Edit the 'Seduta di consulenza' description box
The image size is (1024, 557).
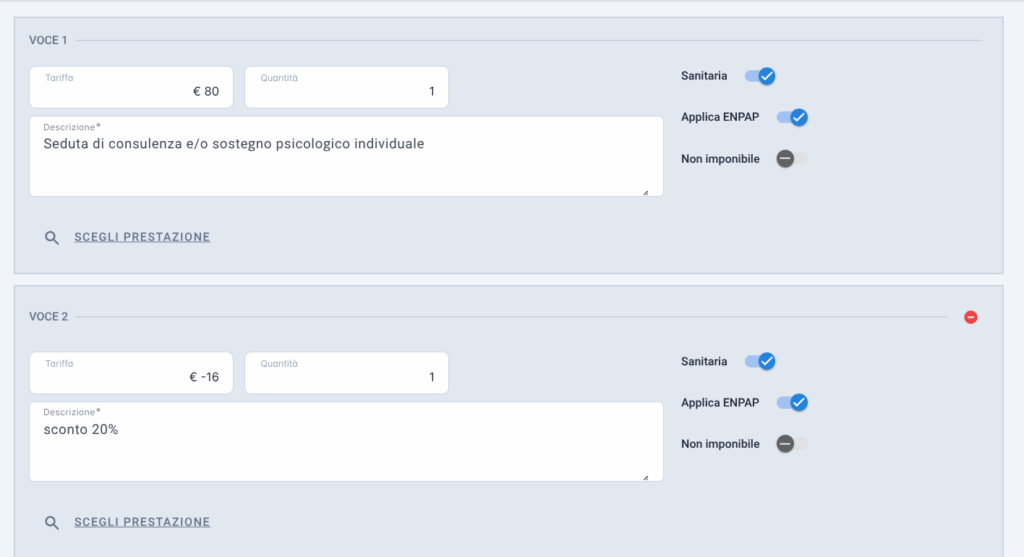[346, 157]
